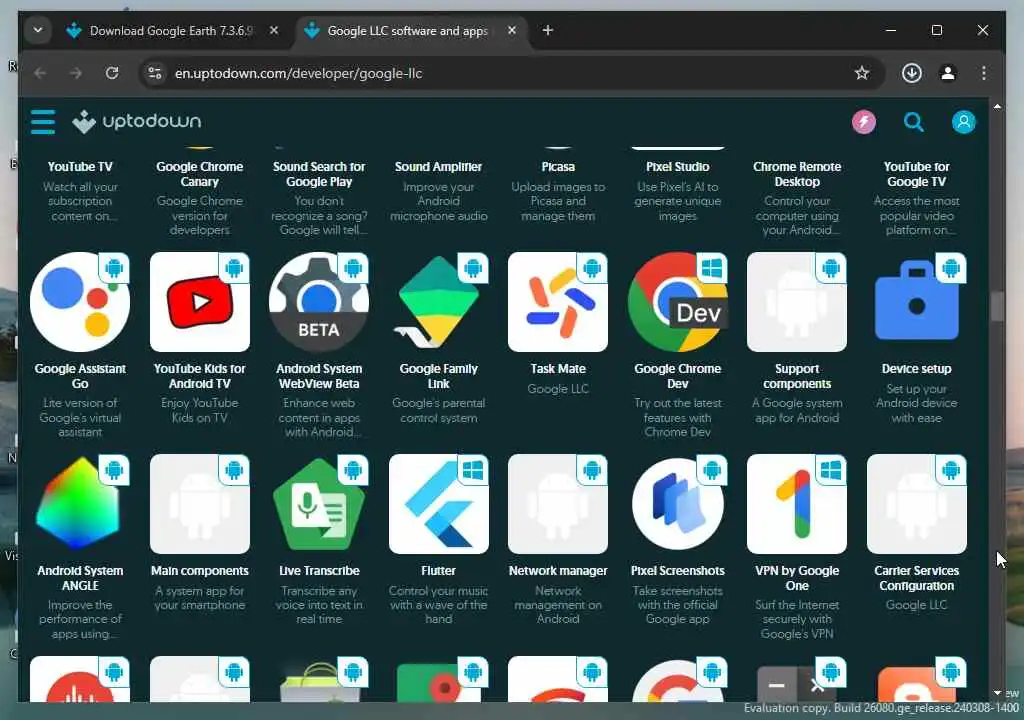The height and width of the screenshot is (720, 1024).
Task: Open the Uptodown hamburger menu
Action: click(43, 122)
